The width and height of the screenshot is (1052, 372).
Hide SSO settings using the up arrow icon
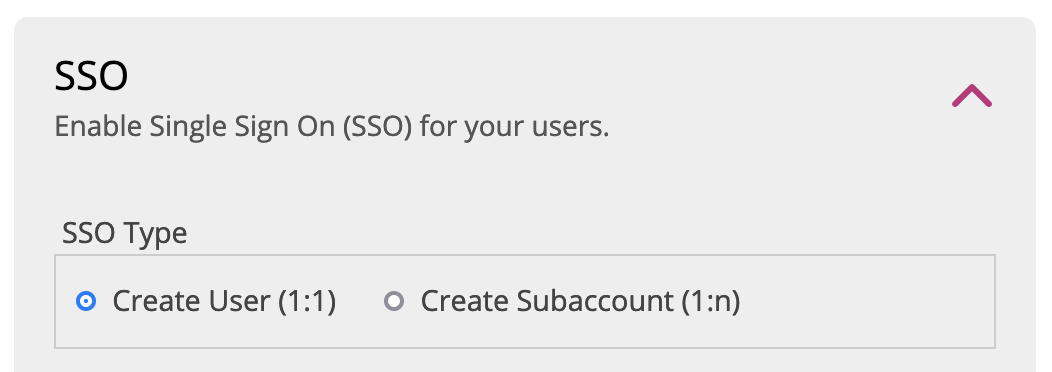tap(971, 96)
